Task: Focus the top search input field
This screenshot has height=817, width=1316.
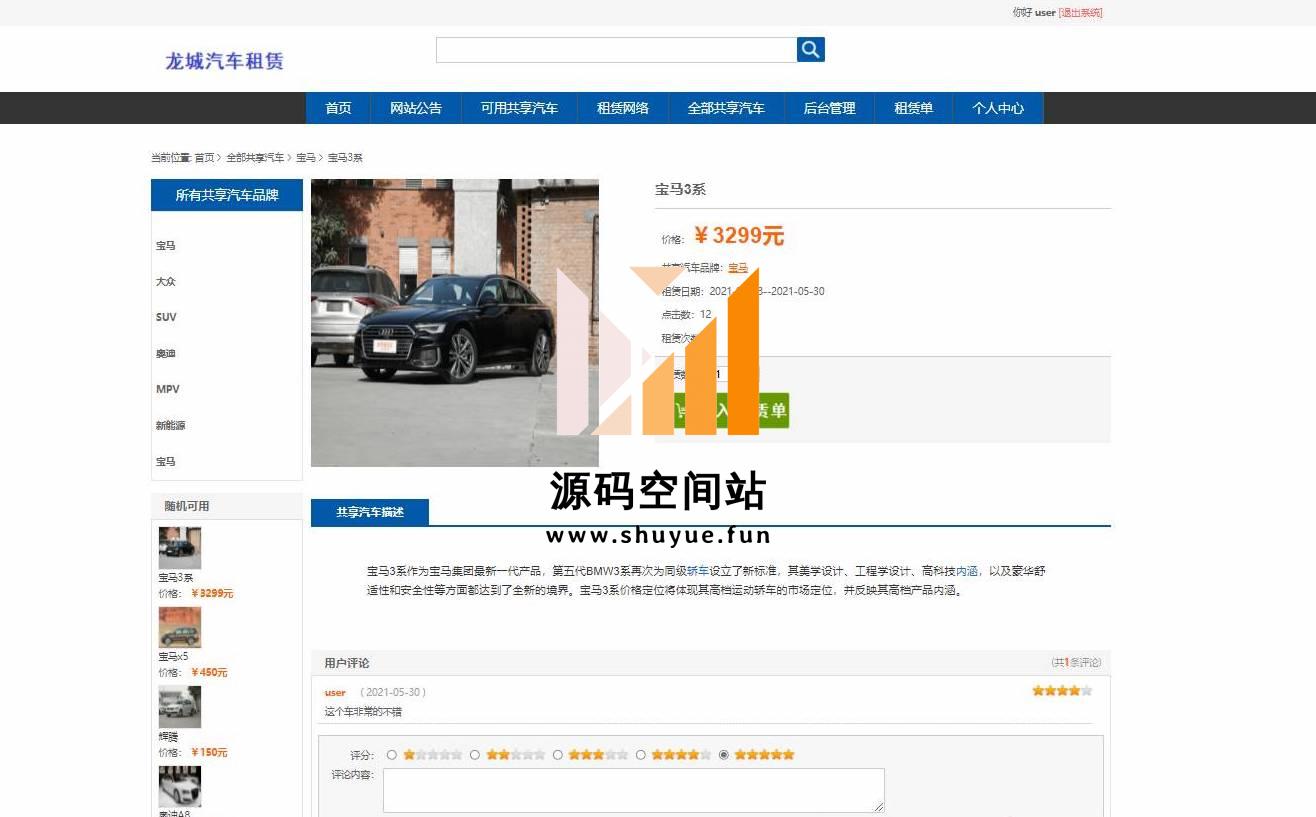Action: pos(616,50)
